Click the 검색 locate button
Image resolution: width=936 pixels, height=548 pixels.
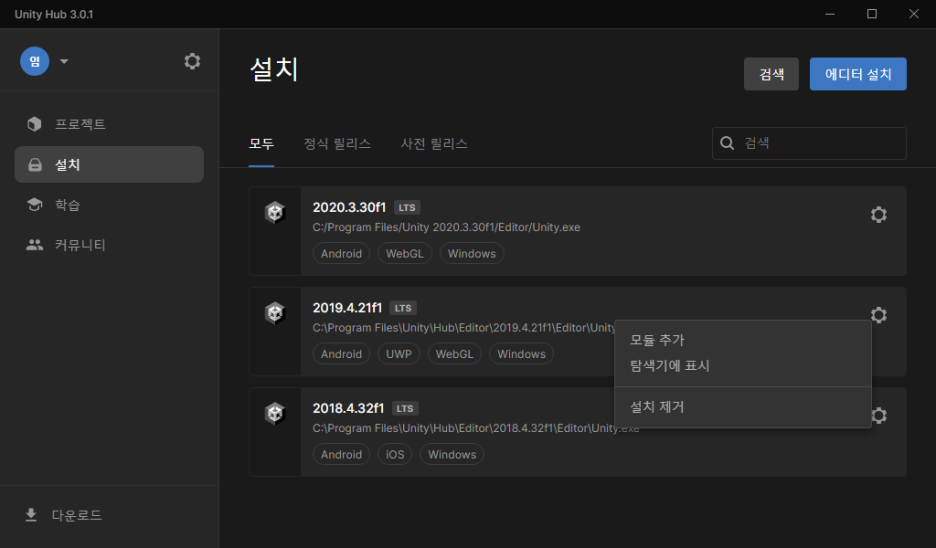[x=771, y=74]
